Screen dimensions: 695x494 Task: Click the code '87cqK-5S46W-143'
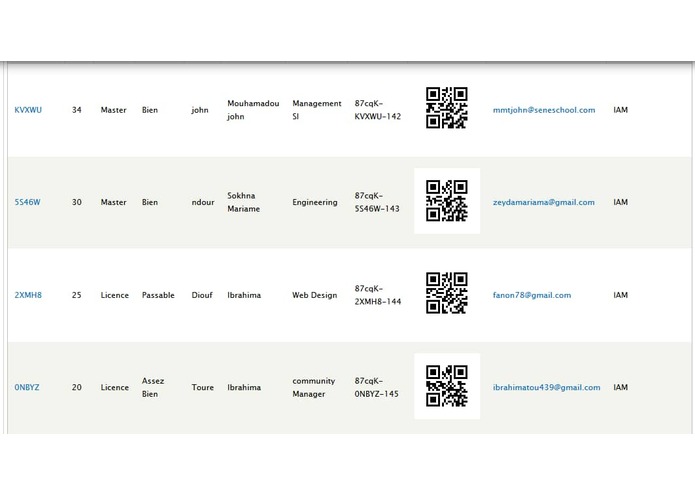pyautogui.click(x=377, y=202)
